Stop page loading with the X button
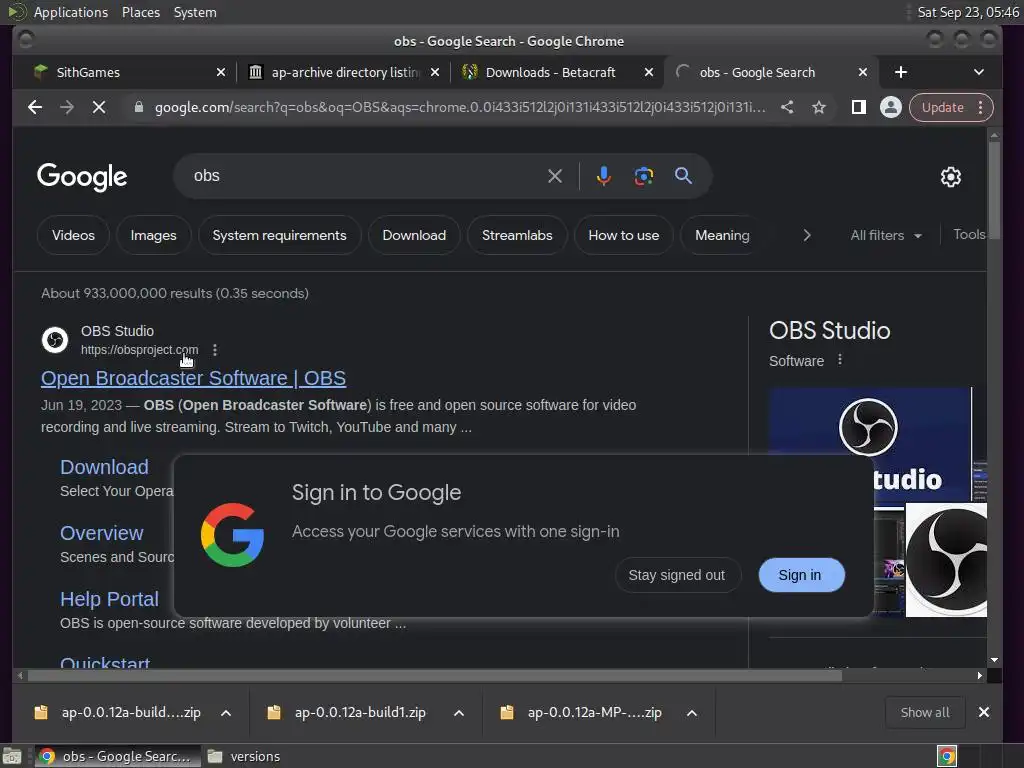Viewport: 1024px width, 768px height. tap(99, 107)
